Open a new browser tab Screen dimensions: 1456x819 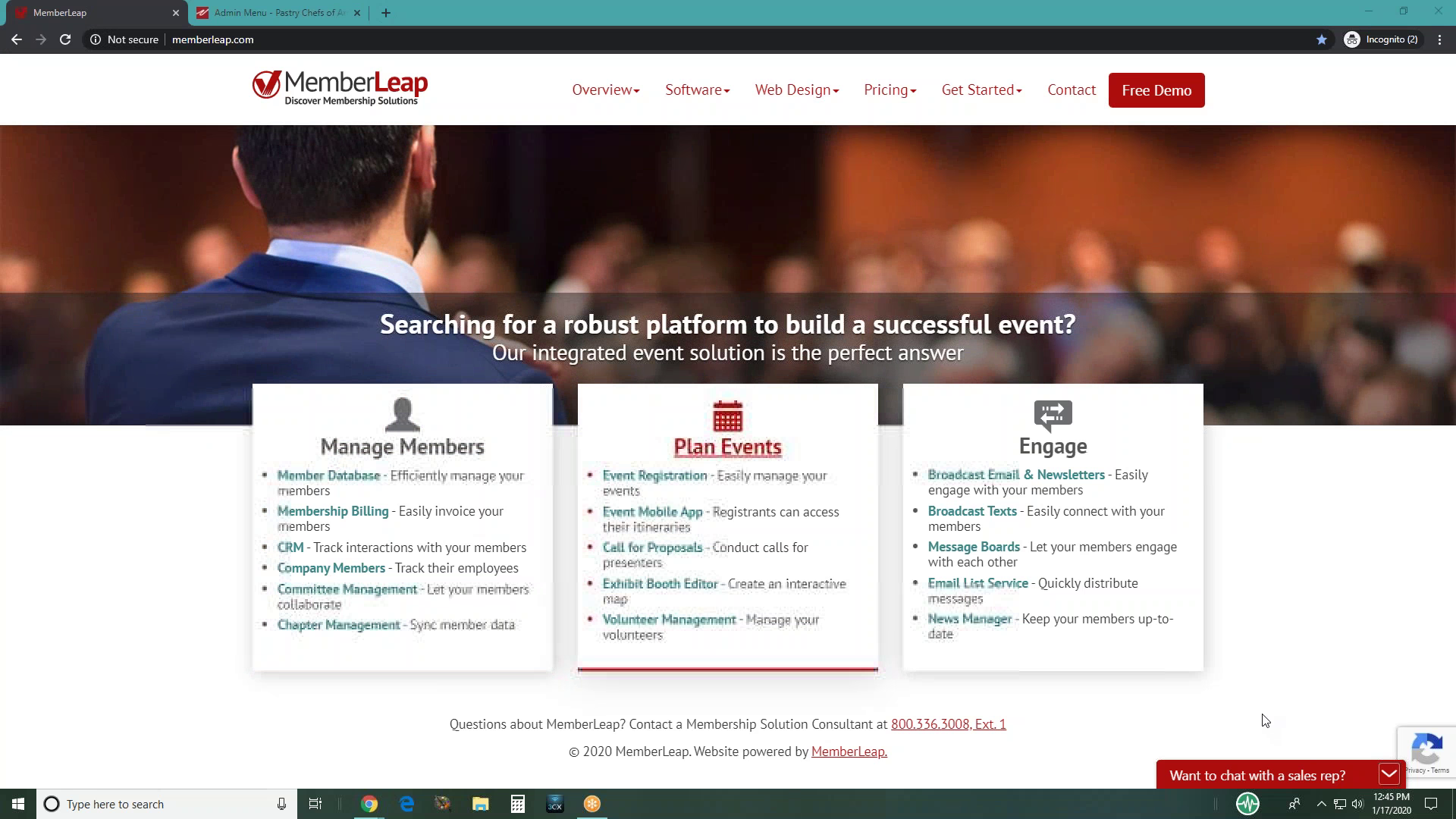[386, 13]
